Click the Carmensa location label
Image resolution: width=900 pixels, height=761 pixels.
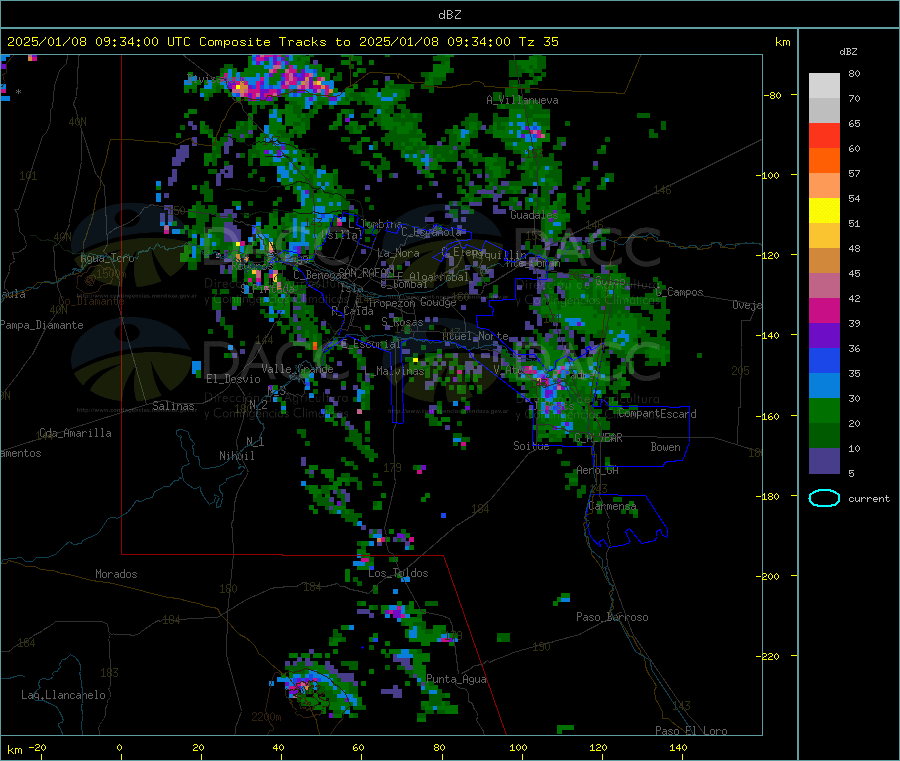point(612,507)
